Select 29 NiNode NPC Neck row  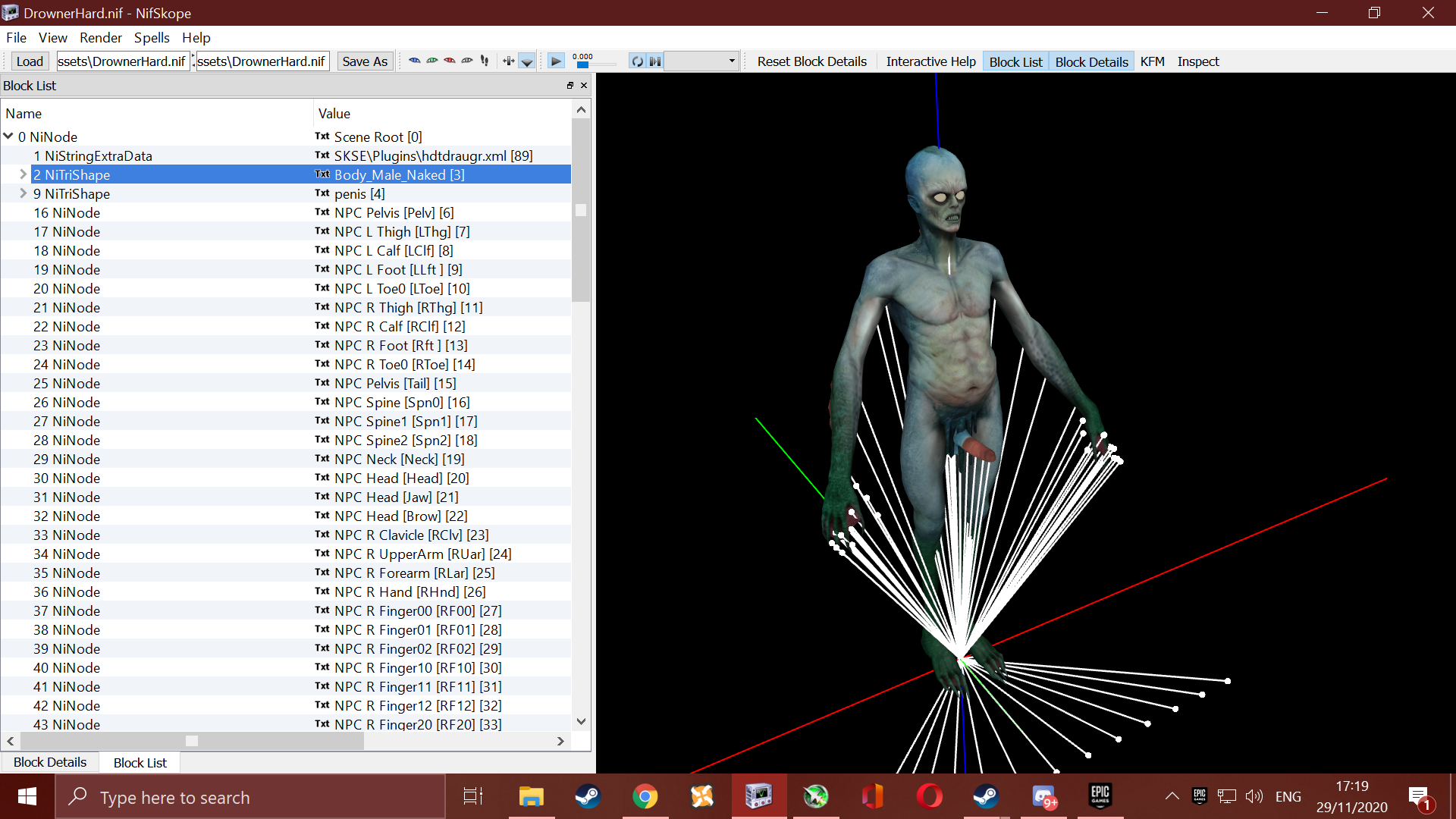coord(286,459)
